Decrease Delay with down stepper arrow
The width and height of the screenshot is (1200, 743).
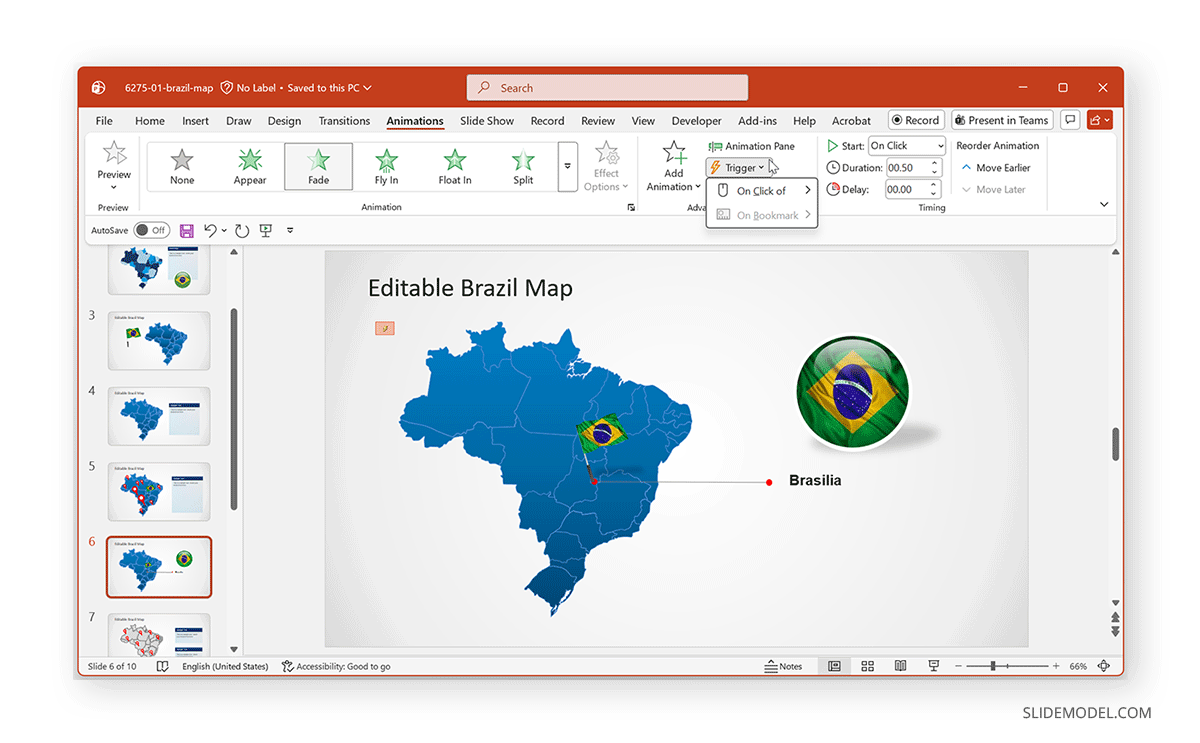936,193
